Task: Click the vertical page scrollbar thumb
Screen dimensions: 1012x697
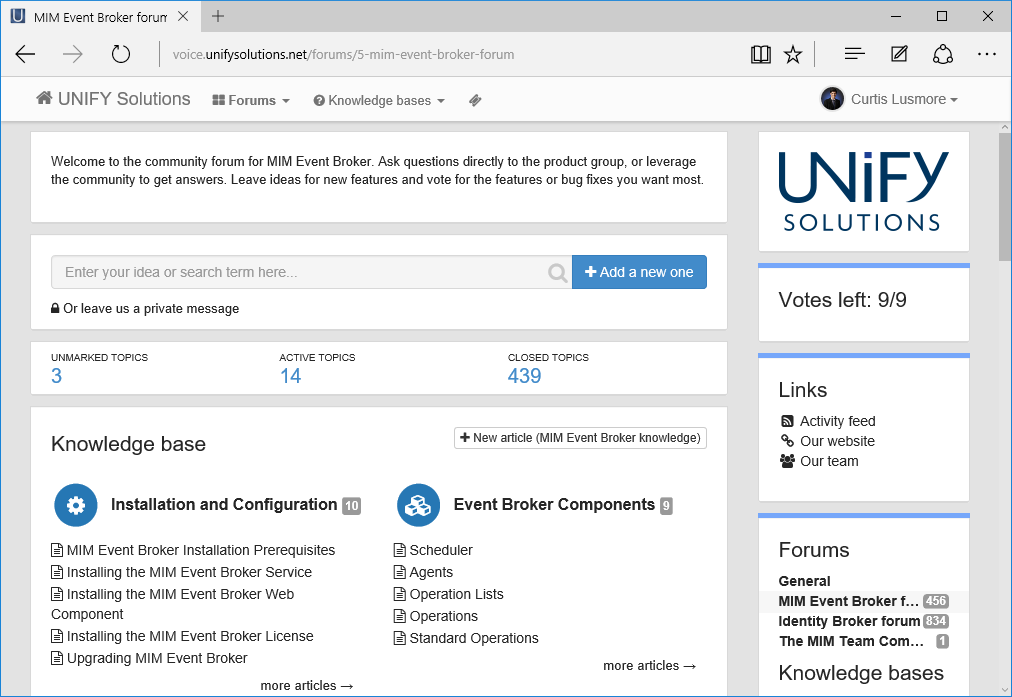Action: pyautogui.click(x=1005, y=197)
